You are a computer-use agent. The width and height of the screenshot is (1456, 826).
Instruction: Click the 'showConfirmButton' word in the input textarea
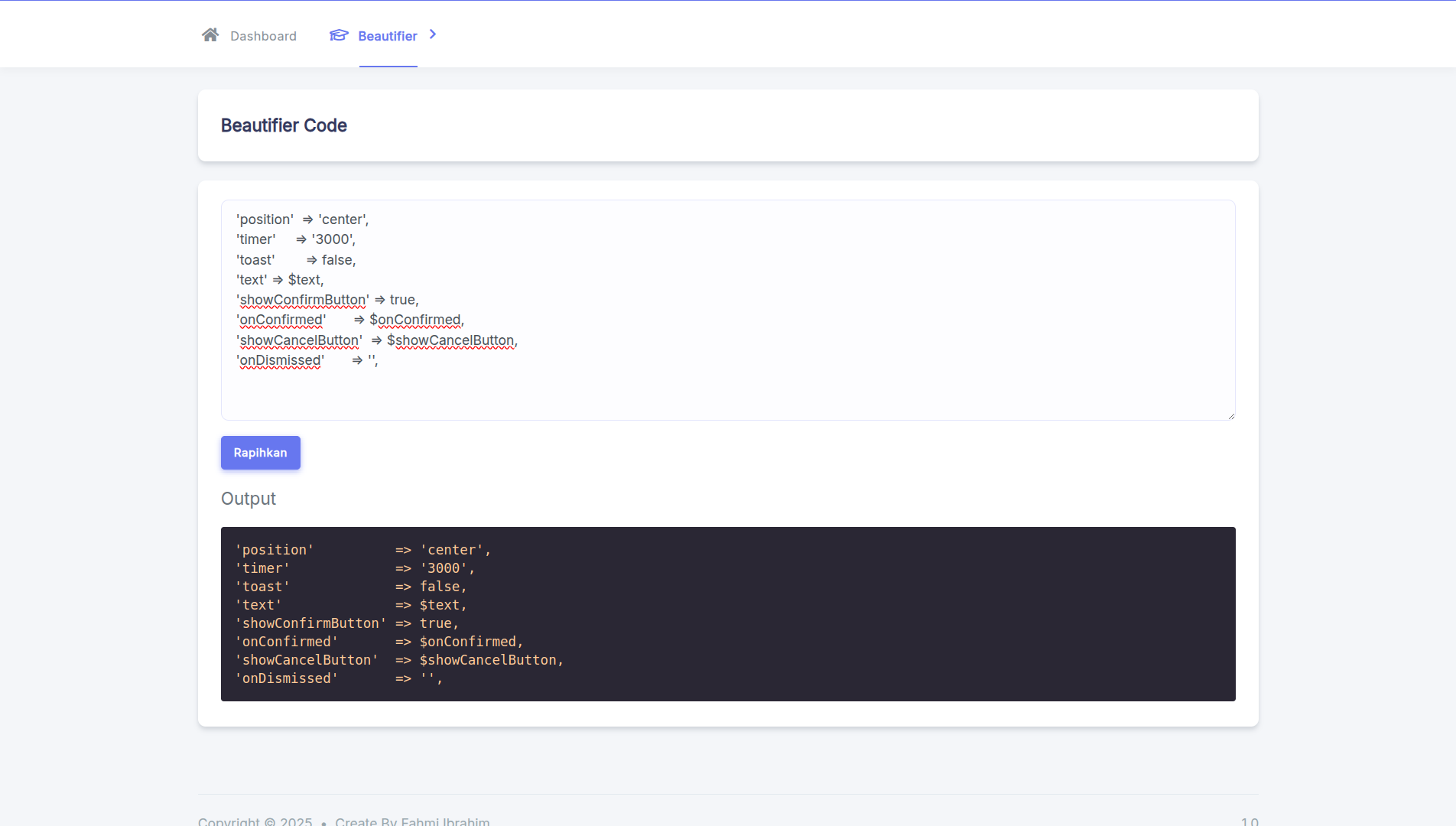(x=303, y=300)
